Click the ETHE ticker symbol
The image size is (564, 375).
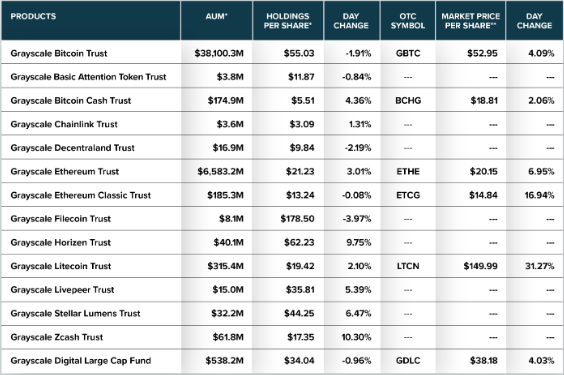pos(408,172)
